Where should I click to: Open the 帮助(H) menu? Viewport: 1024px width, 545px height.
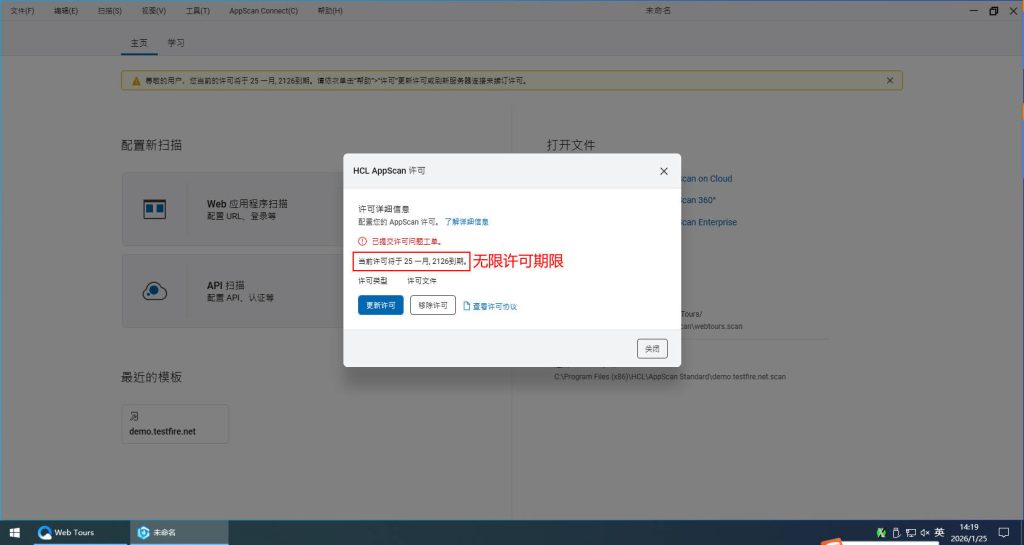pos(329,11)
